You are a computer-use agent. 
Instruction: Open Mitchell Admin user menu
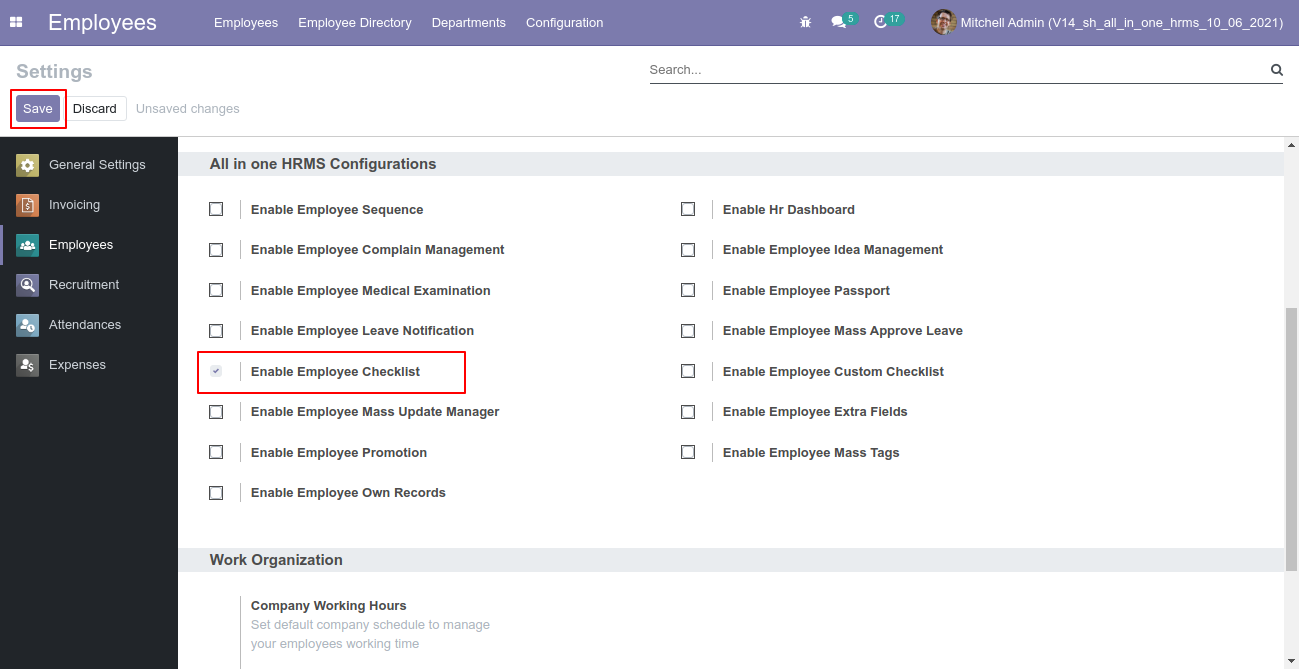[x=1107, y=22]
